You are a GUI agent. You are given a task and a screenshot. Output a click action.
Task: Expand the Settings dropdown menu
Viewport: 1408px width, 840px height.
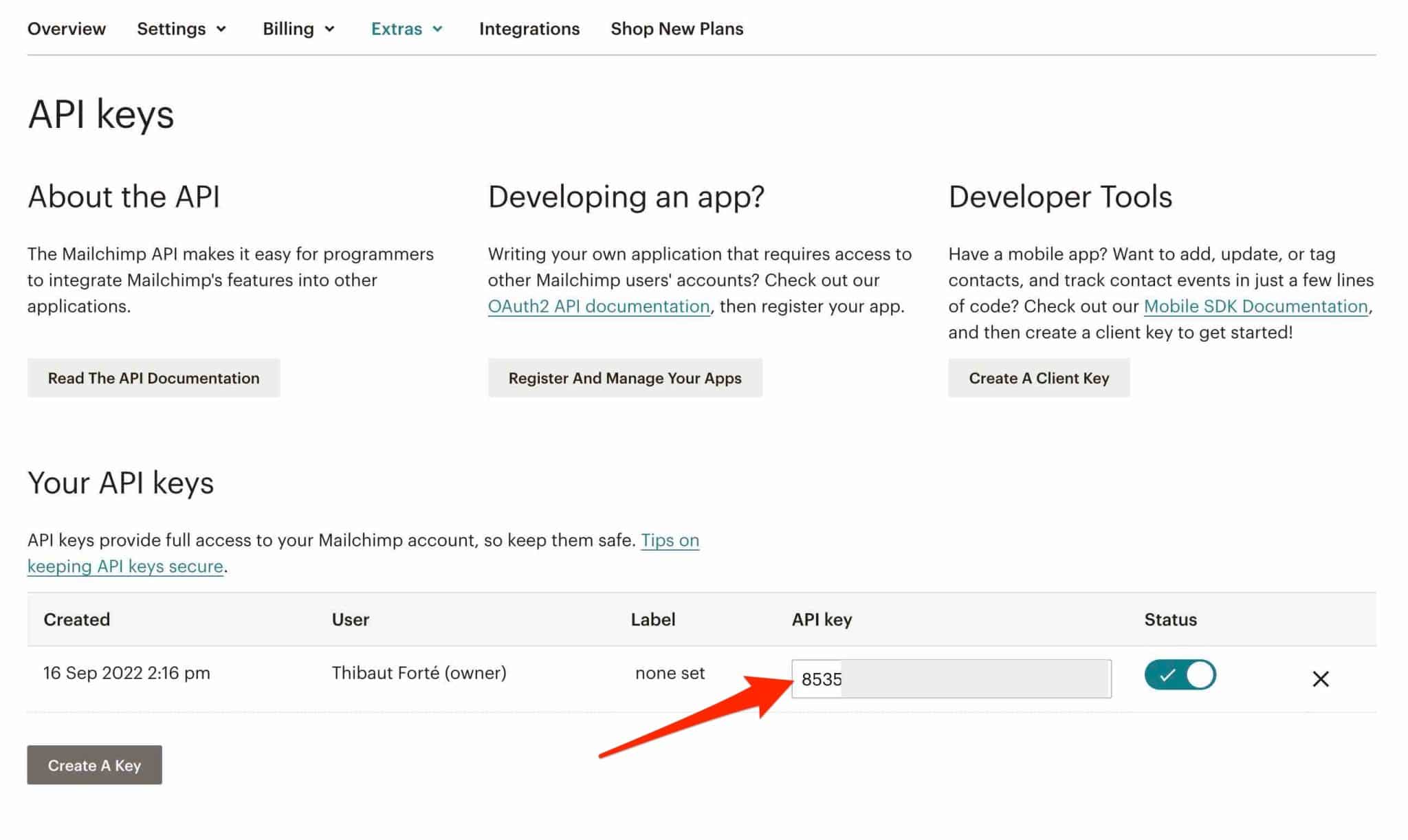pyautogui.click(x=181, y=29)
